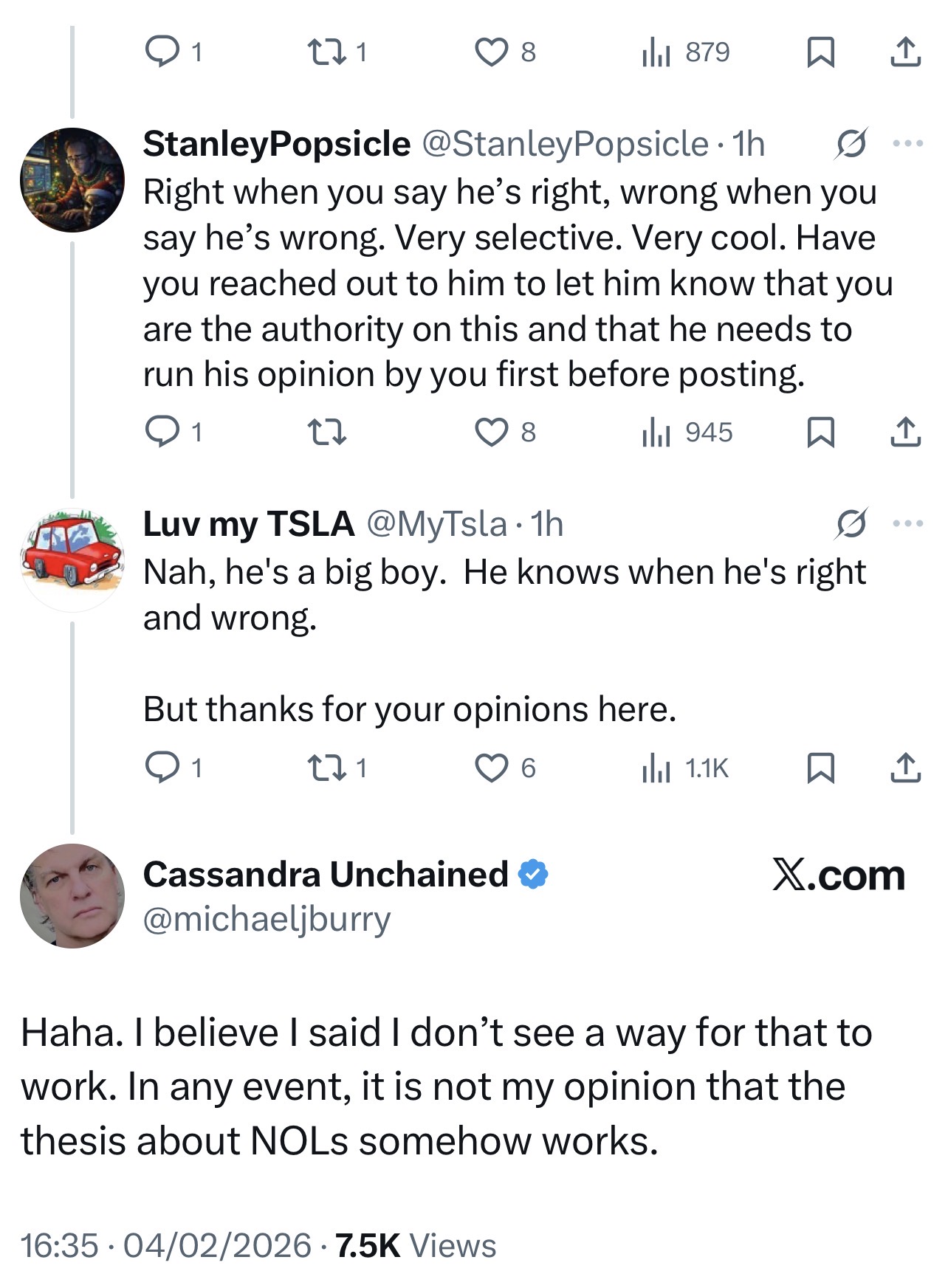948x1288 pixels.
Task: View StanleyPopsicle's profile picture
Action: 72,180
